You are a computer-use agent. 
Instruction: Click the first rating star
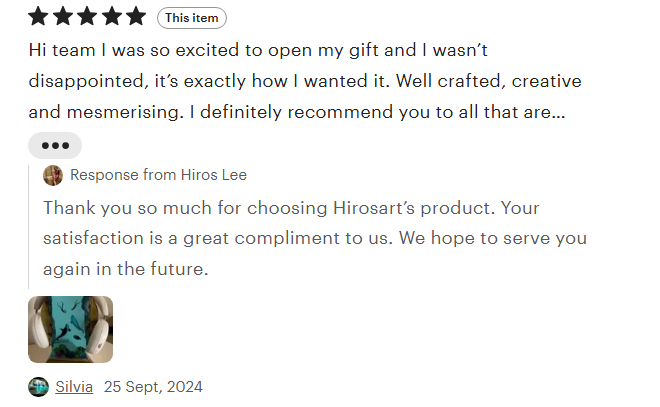[x=38, y=17]
